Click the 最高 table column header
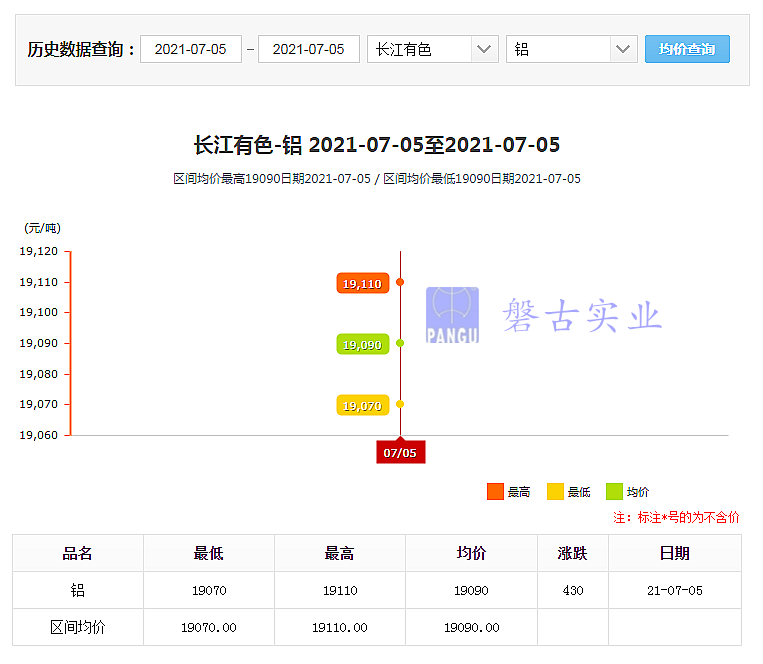The height and width of the screenshot is (664, 763). (x=340, y=553)
